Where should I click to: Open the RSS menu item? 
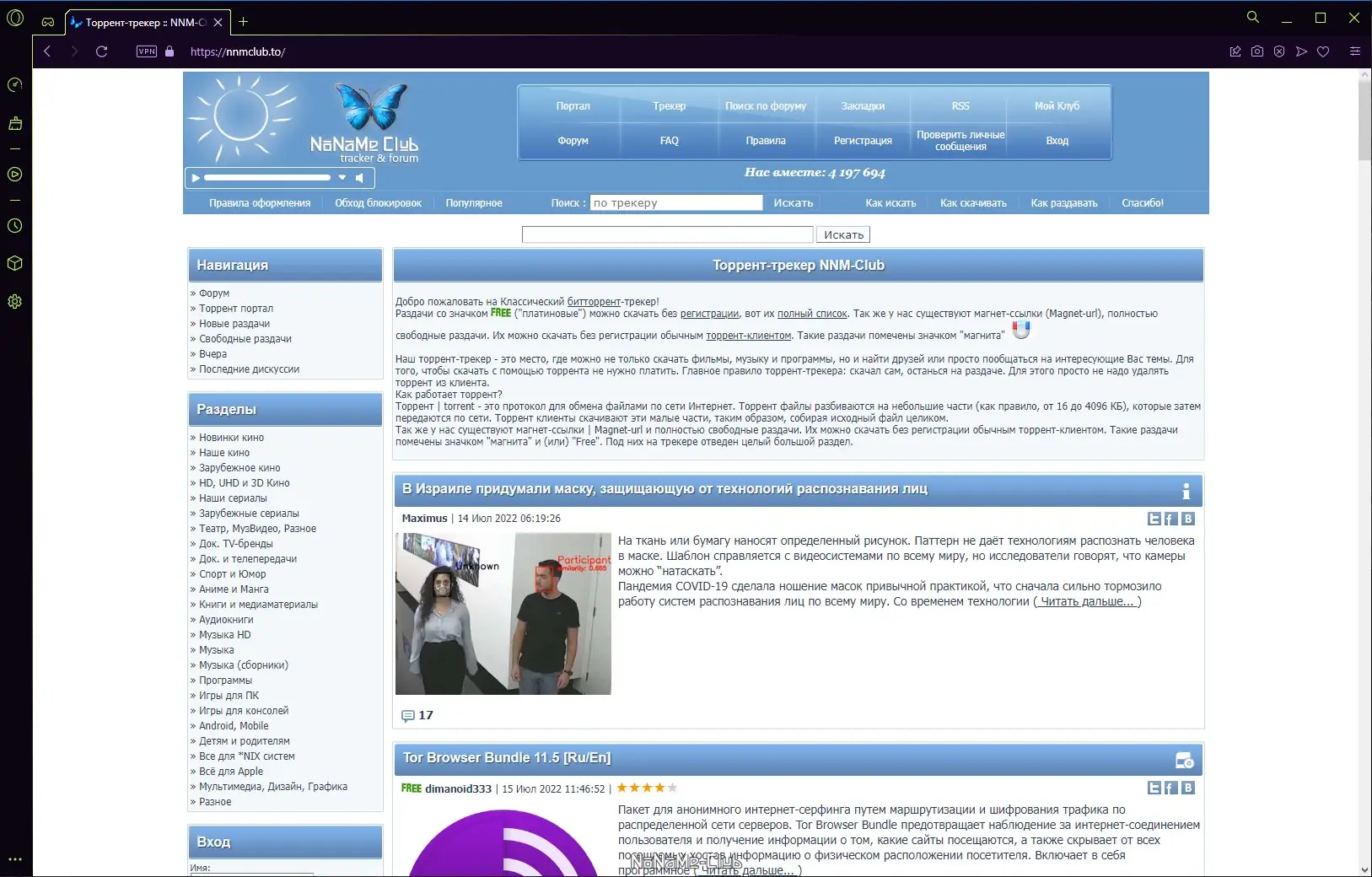point(960,106)
